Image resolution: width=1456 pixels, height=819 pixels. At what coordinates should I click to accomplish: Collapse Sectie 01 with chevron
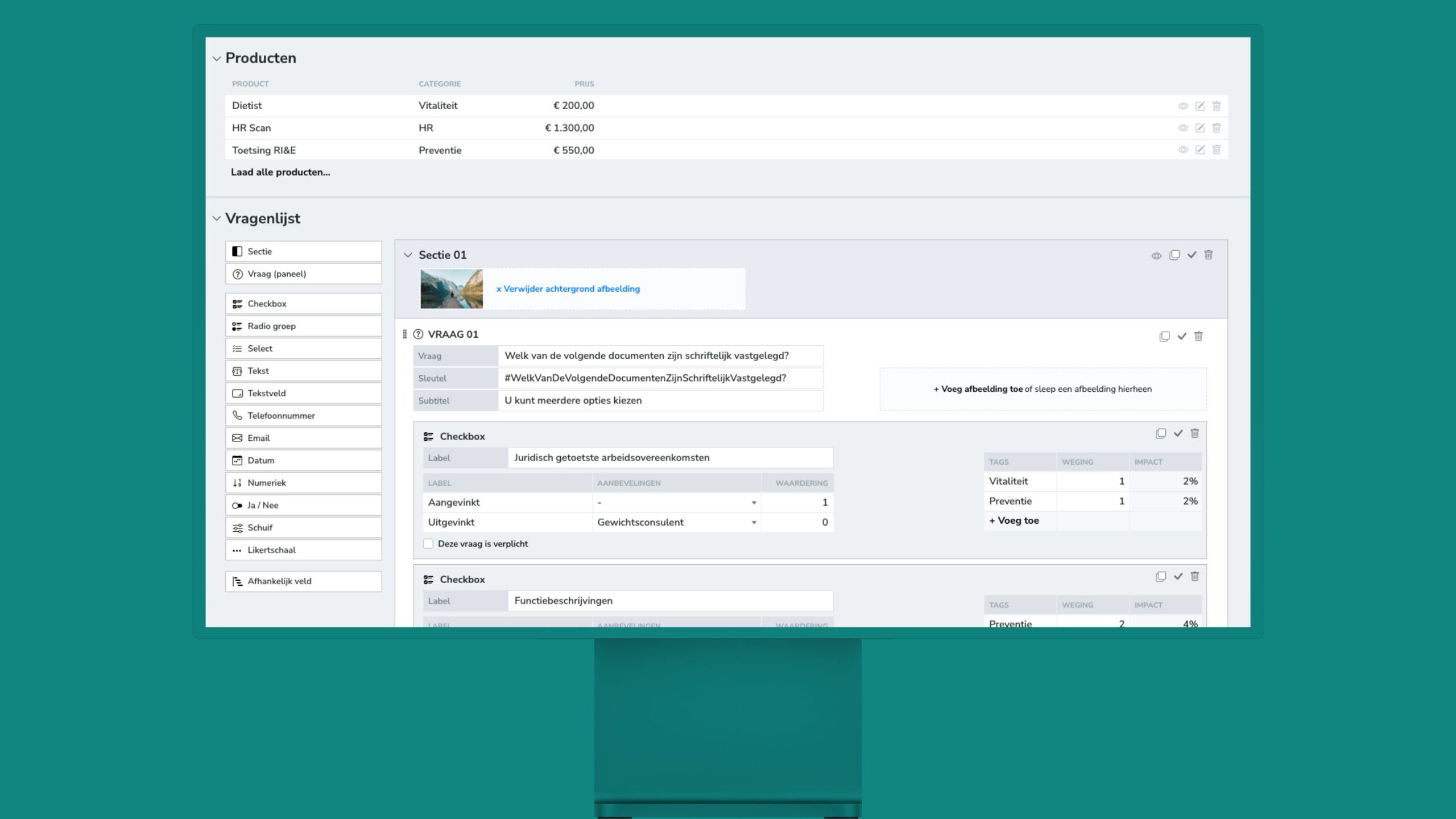pos(408,255)
